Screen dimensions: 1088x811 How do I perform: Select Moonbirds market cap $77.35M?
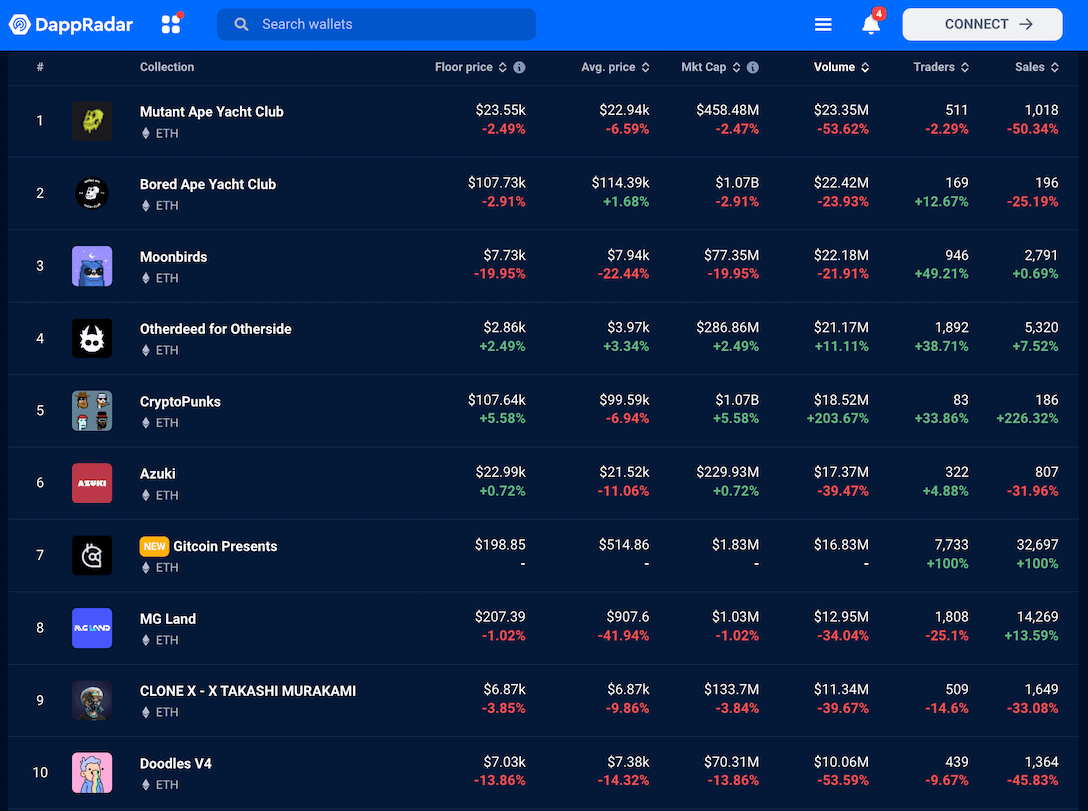tap(731, 255)
